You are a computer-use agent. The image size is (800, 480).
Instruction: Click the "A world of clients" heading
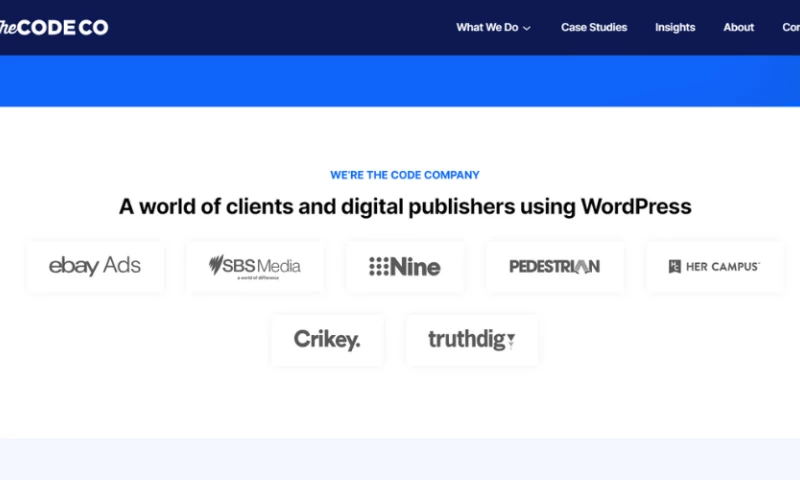click(405, 207)
